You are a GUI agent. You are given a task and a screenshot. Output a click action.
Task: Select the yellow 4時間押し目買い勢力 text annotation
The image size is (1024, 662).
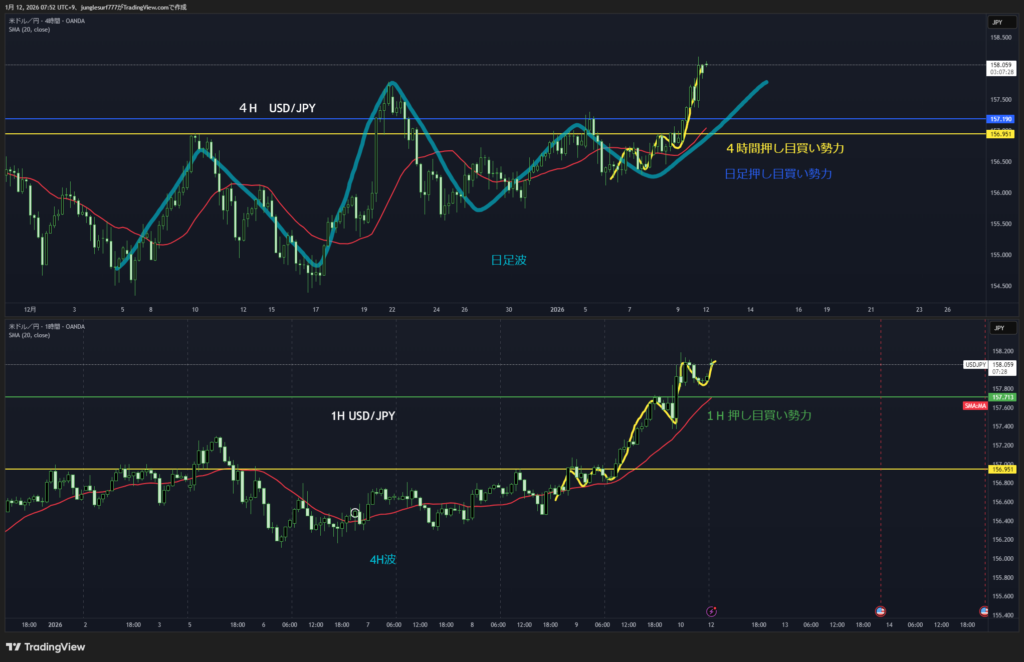click(x=785, y=149)
